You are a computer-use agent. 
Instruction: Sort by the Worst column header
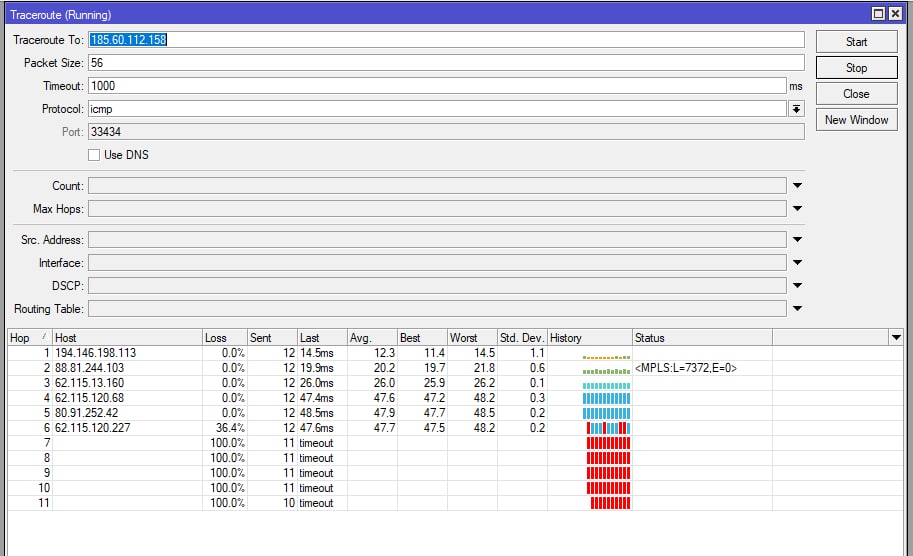[473, 338]
